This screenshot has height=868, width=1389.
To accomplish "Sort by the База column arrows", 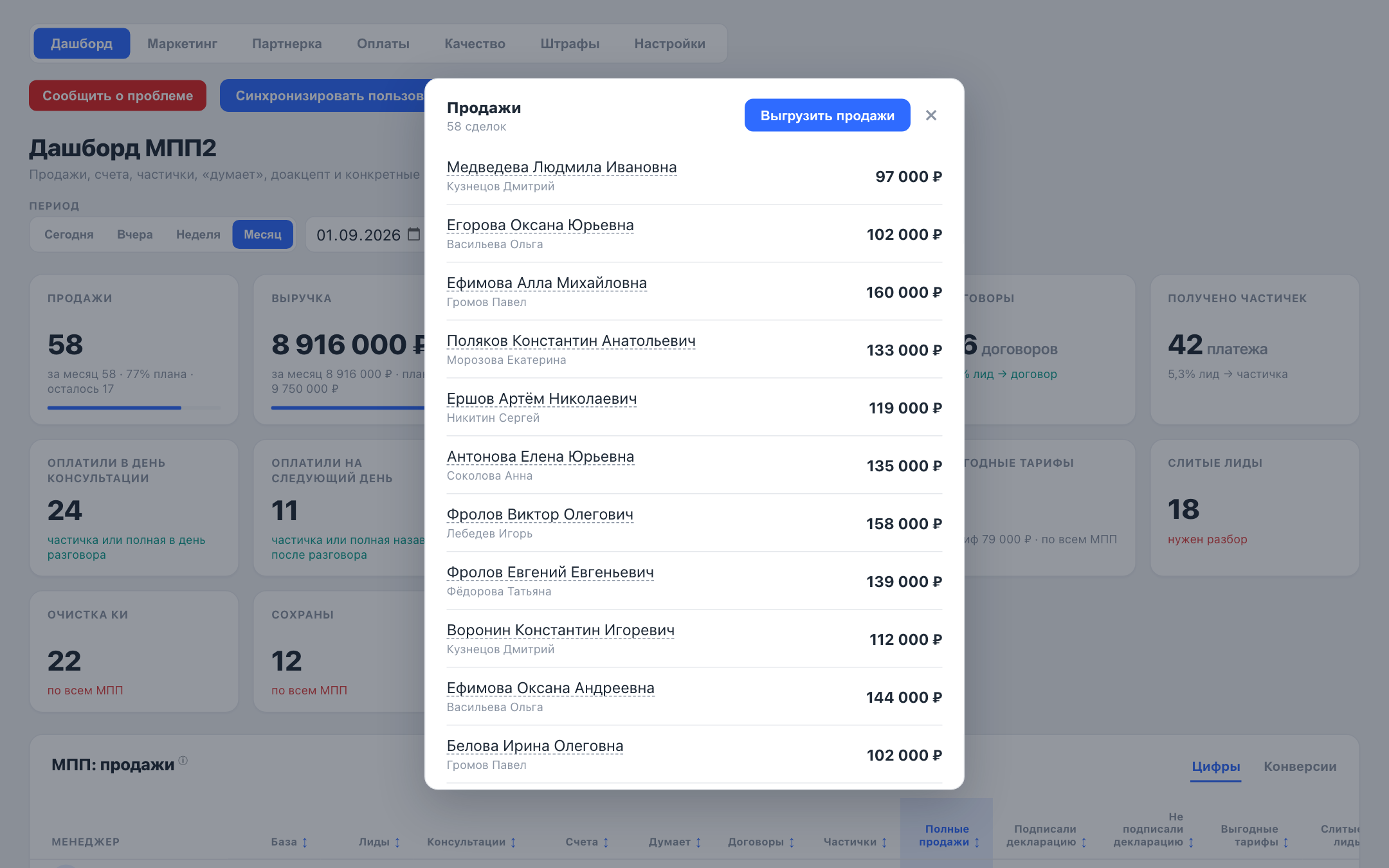I will (305, 842).
